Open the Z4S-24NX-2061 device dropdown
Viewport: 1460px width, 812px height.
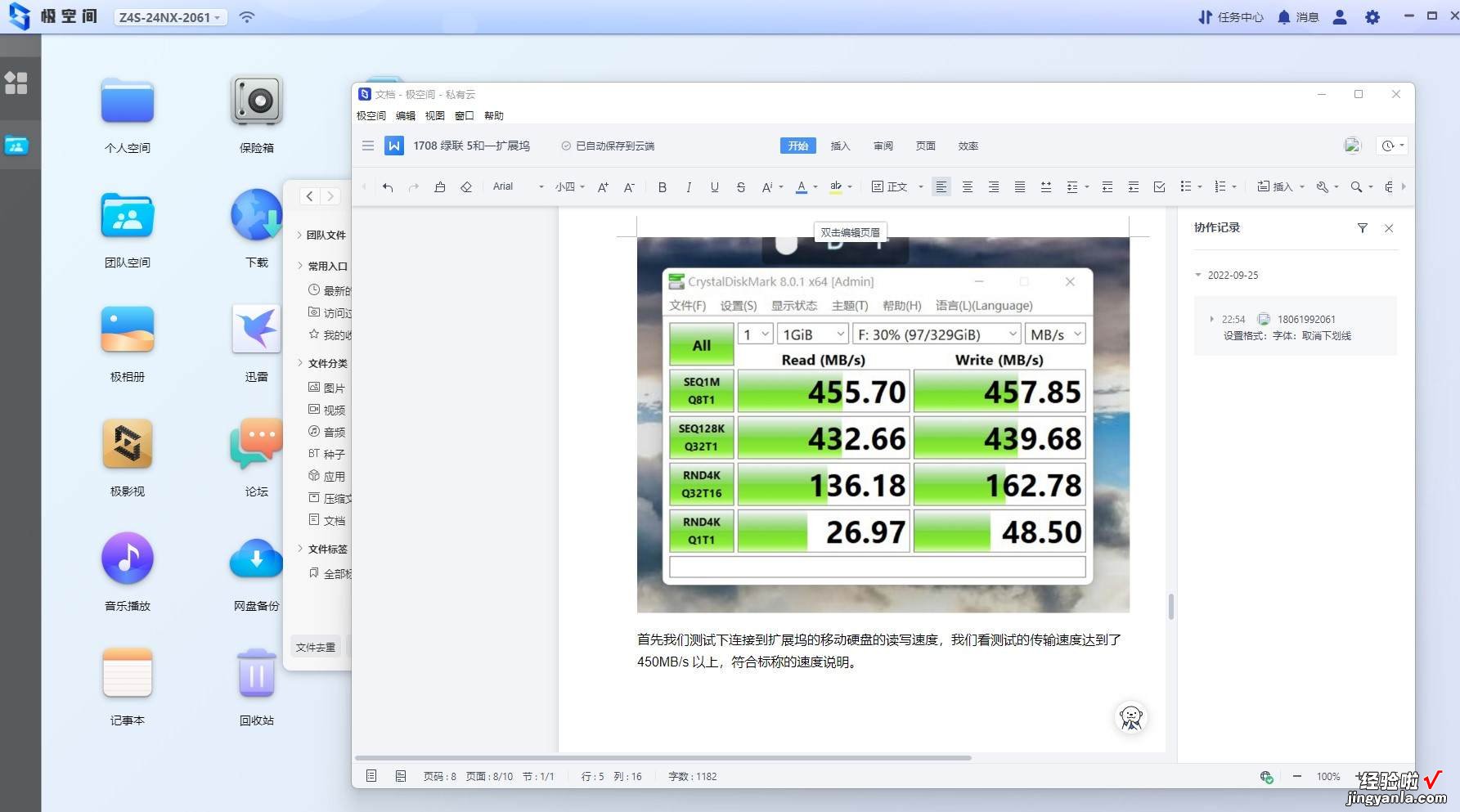point(169,17)
